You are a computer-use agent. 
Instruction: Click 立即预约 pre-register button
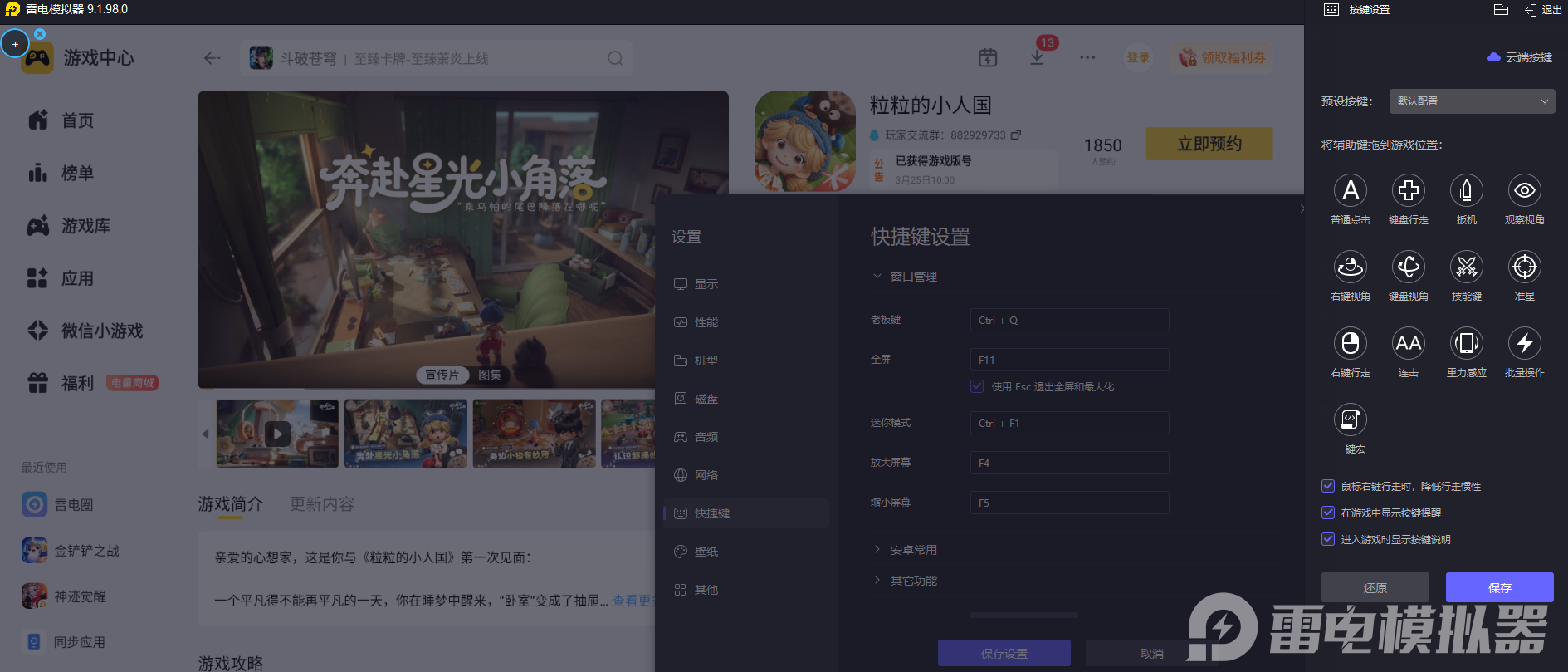tap(1209, 144)
